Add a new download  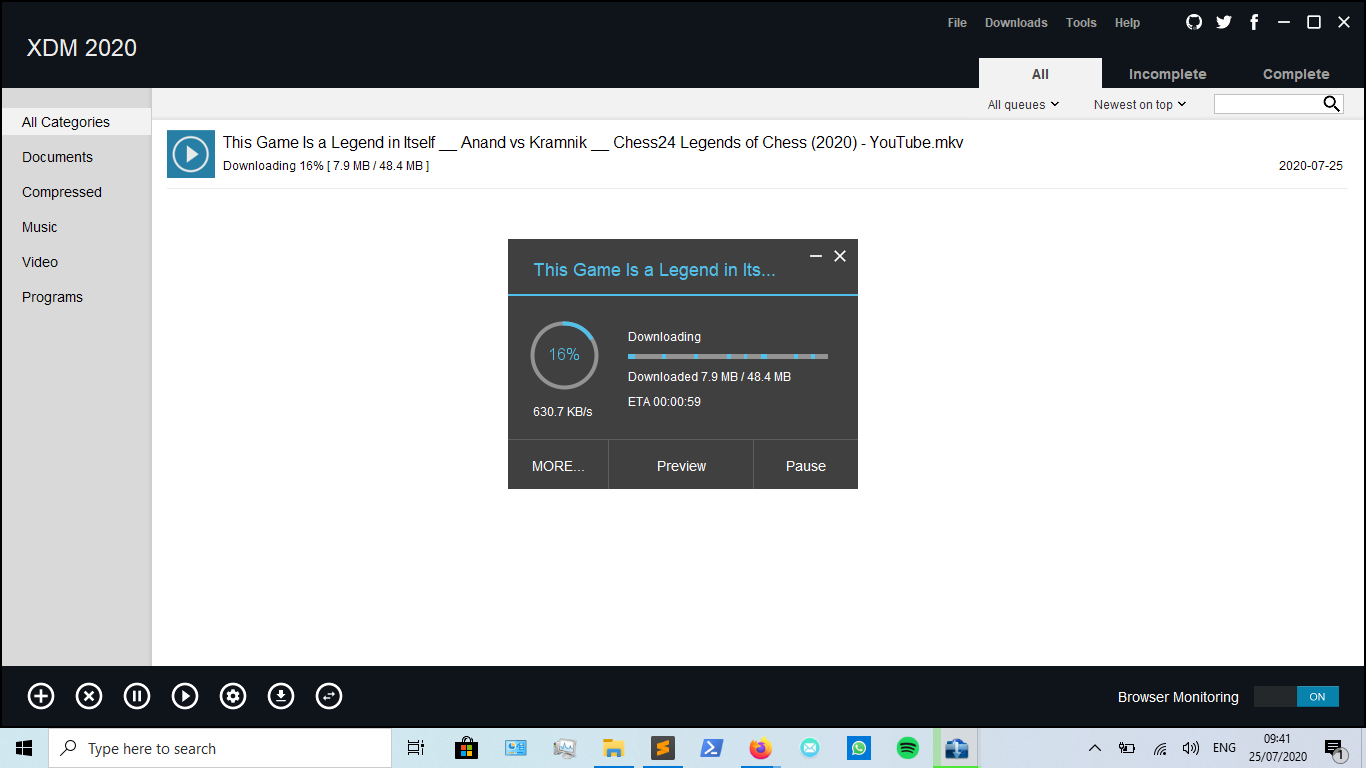tap(40, 696)
